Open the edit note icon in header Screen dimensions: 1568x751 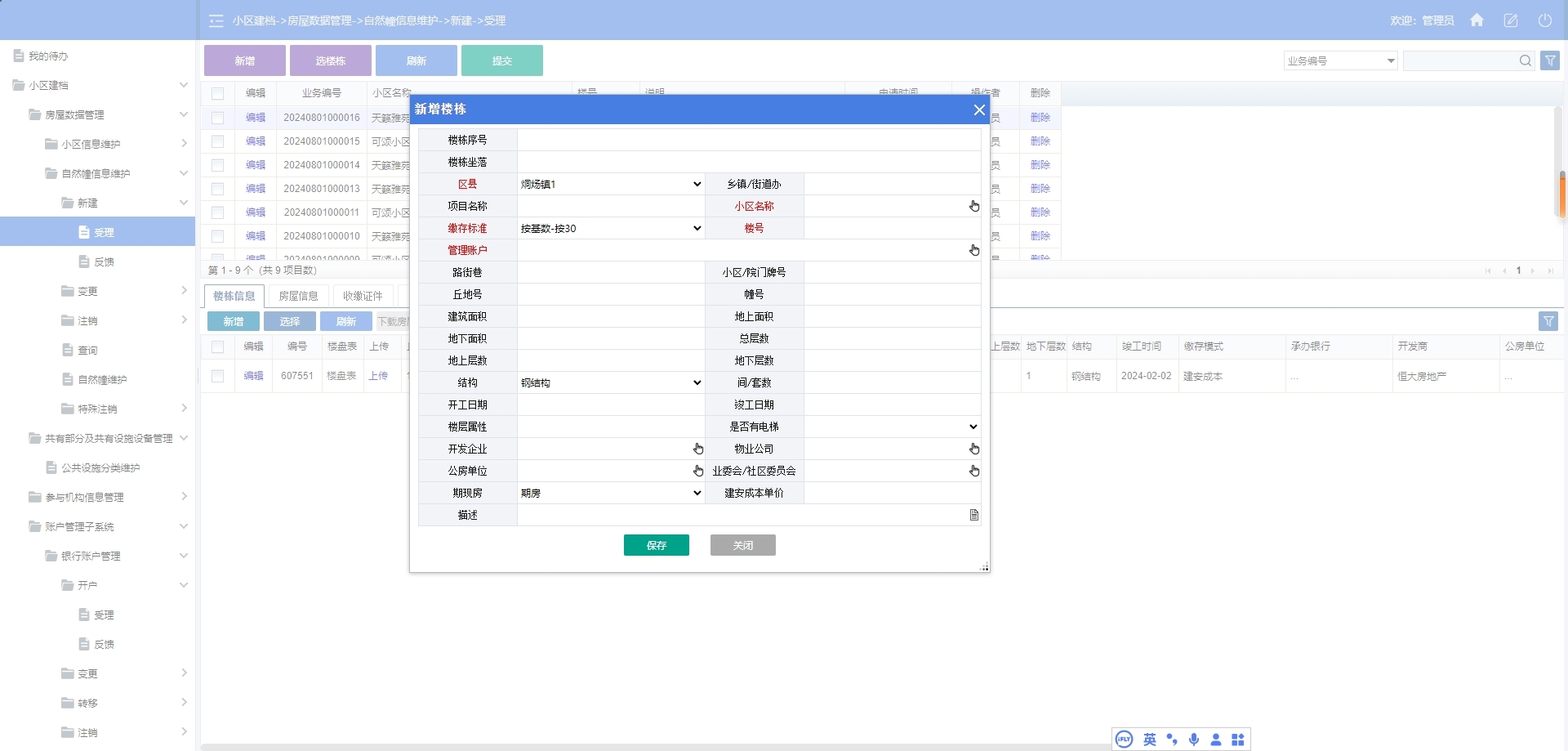click(1511, 20)
